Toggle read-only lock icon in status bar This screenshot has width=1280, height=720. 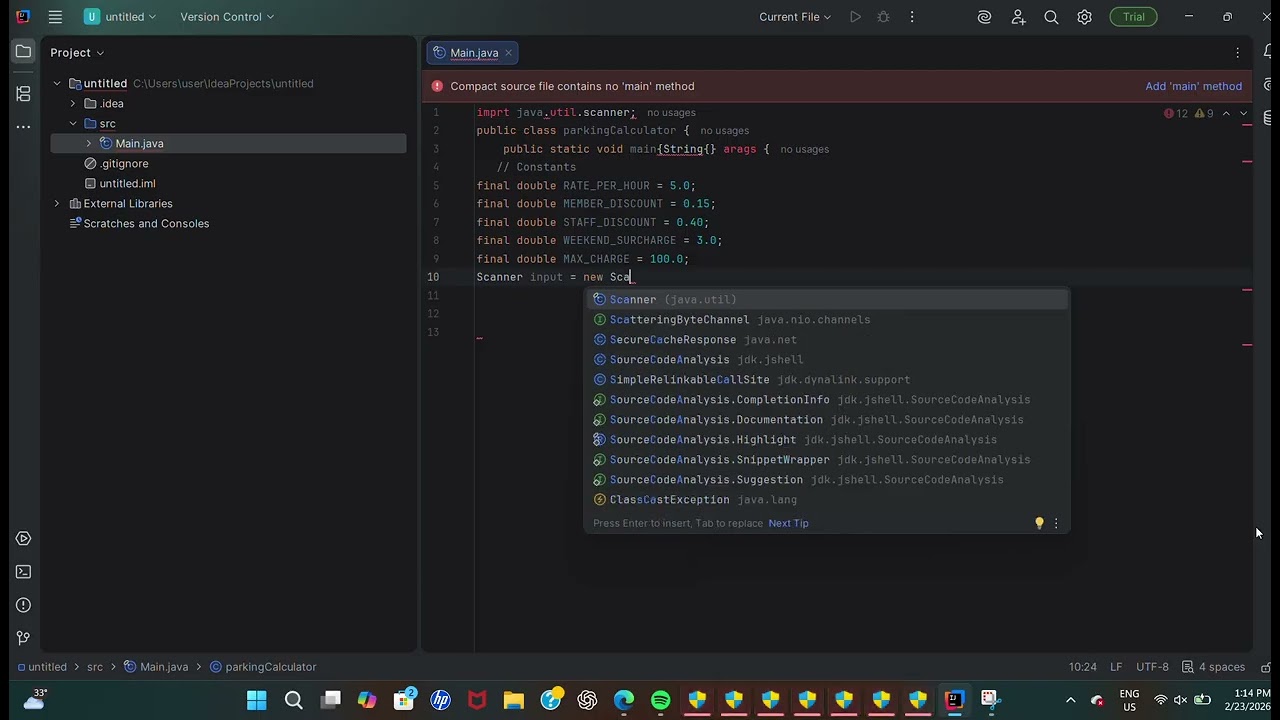[1266, 667]
